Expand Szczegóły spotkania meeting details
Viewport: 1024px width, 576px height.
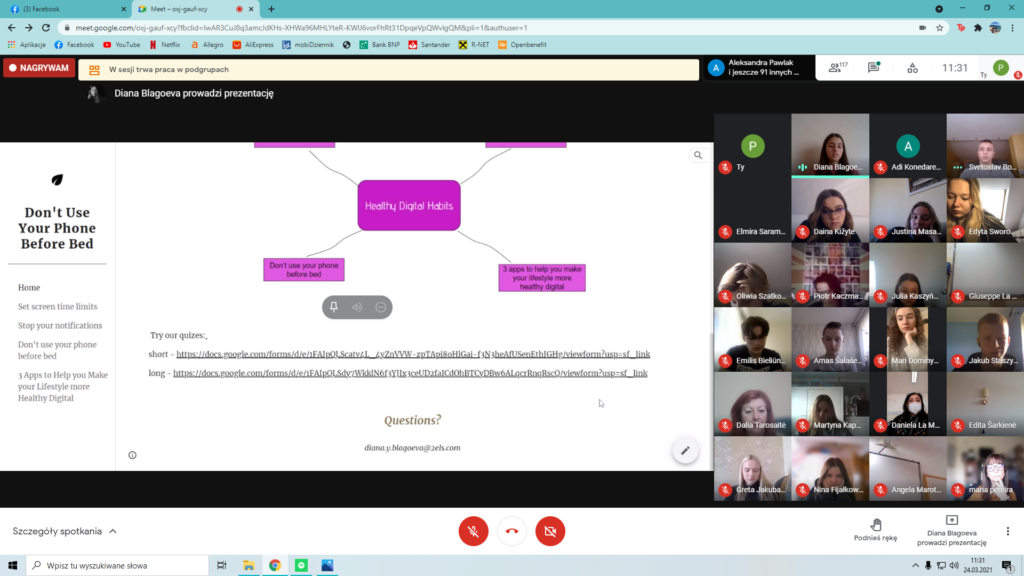click(x=64, y=531)
